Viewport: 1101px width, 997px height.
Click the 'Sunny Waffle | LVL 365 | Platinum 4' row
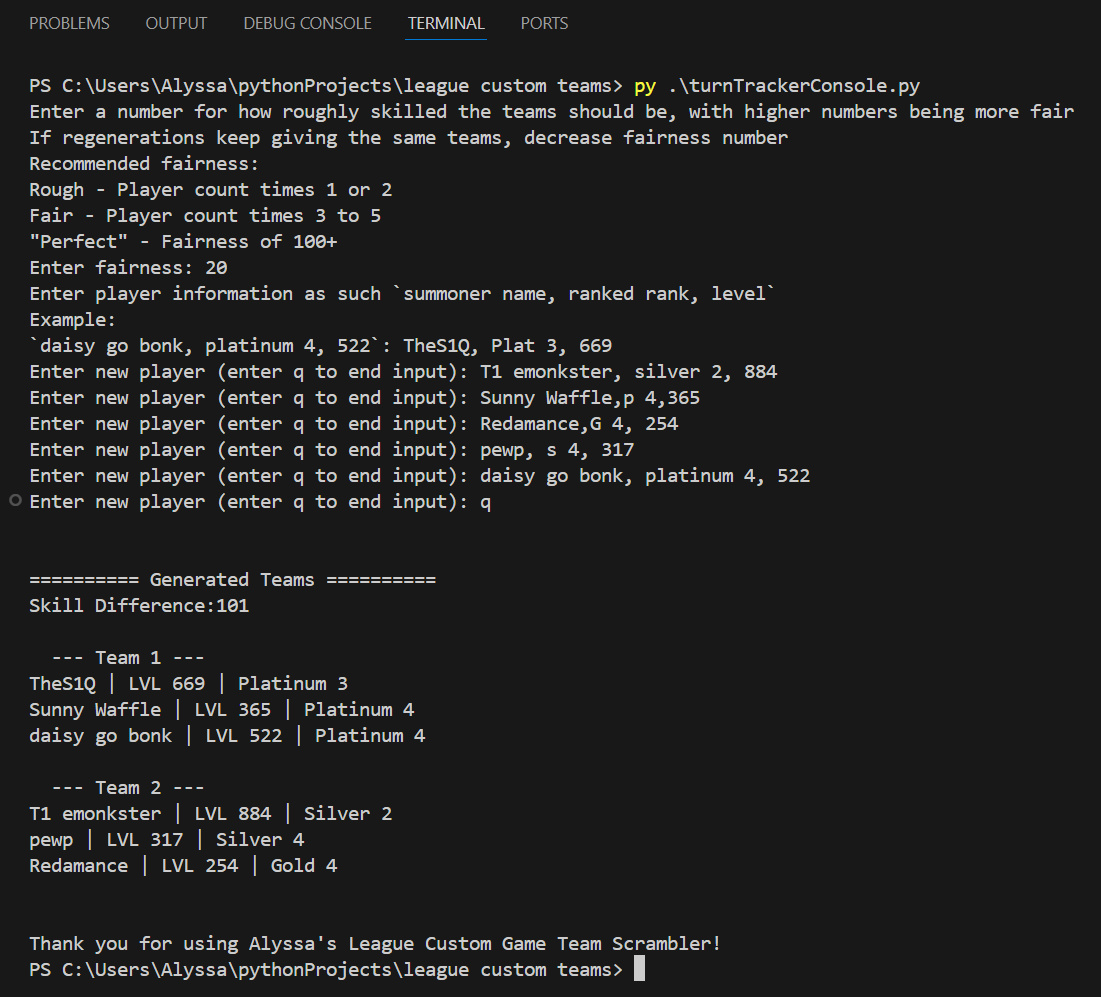(x=222, y=709)
